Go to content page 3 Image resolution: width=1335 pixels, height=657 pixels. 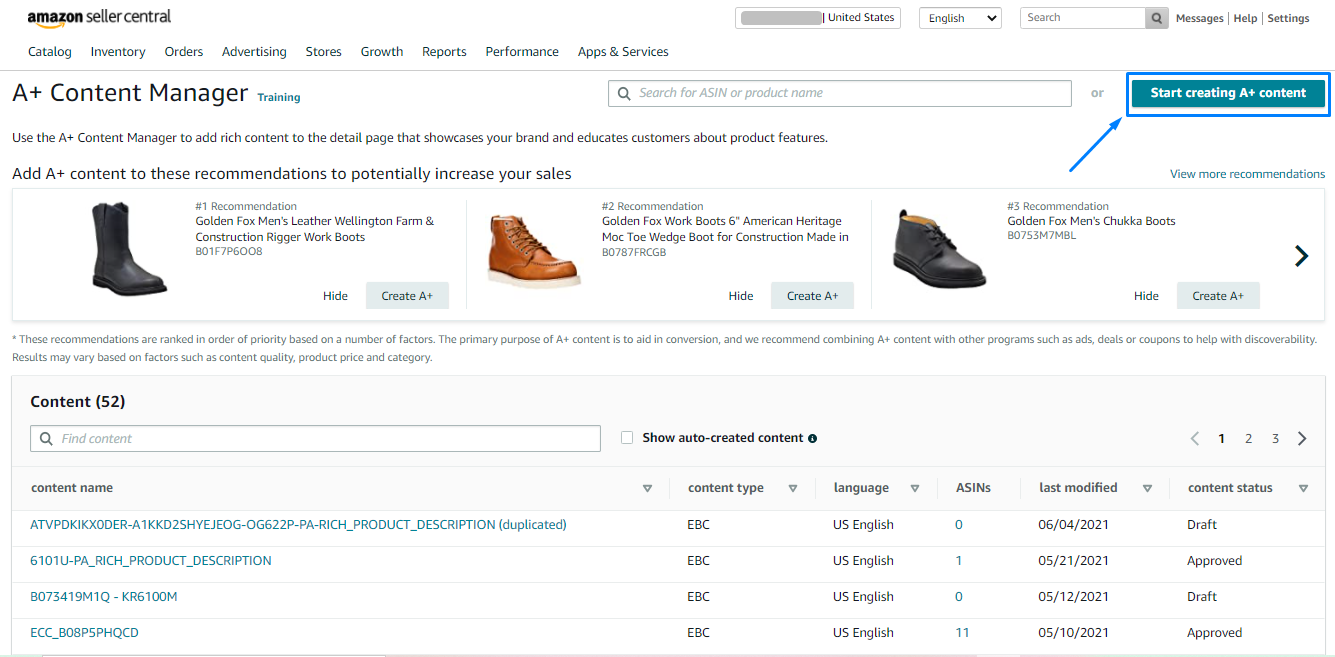1275,439
